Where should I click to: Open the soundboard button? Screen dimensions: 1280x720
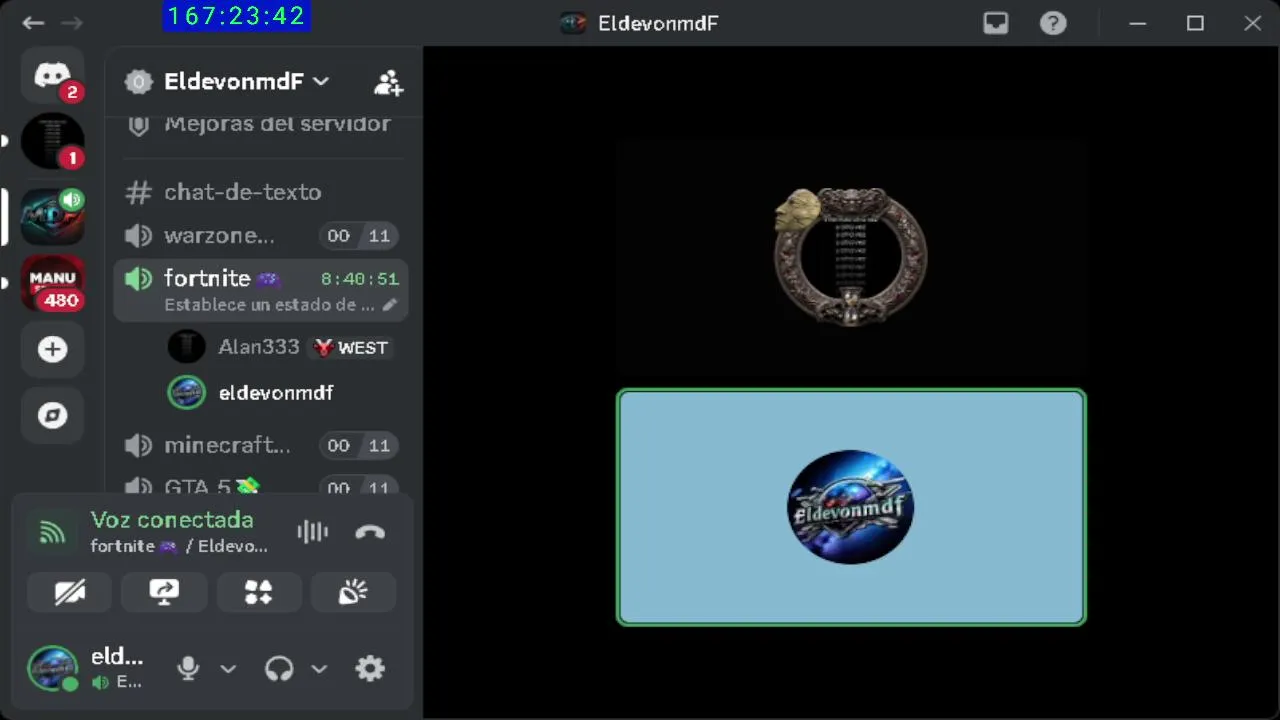(353, 592)
